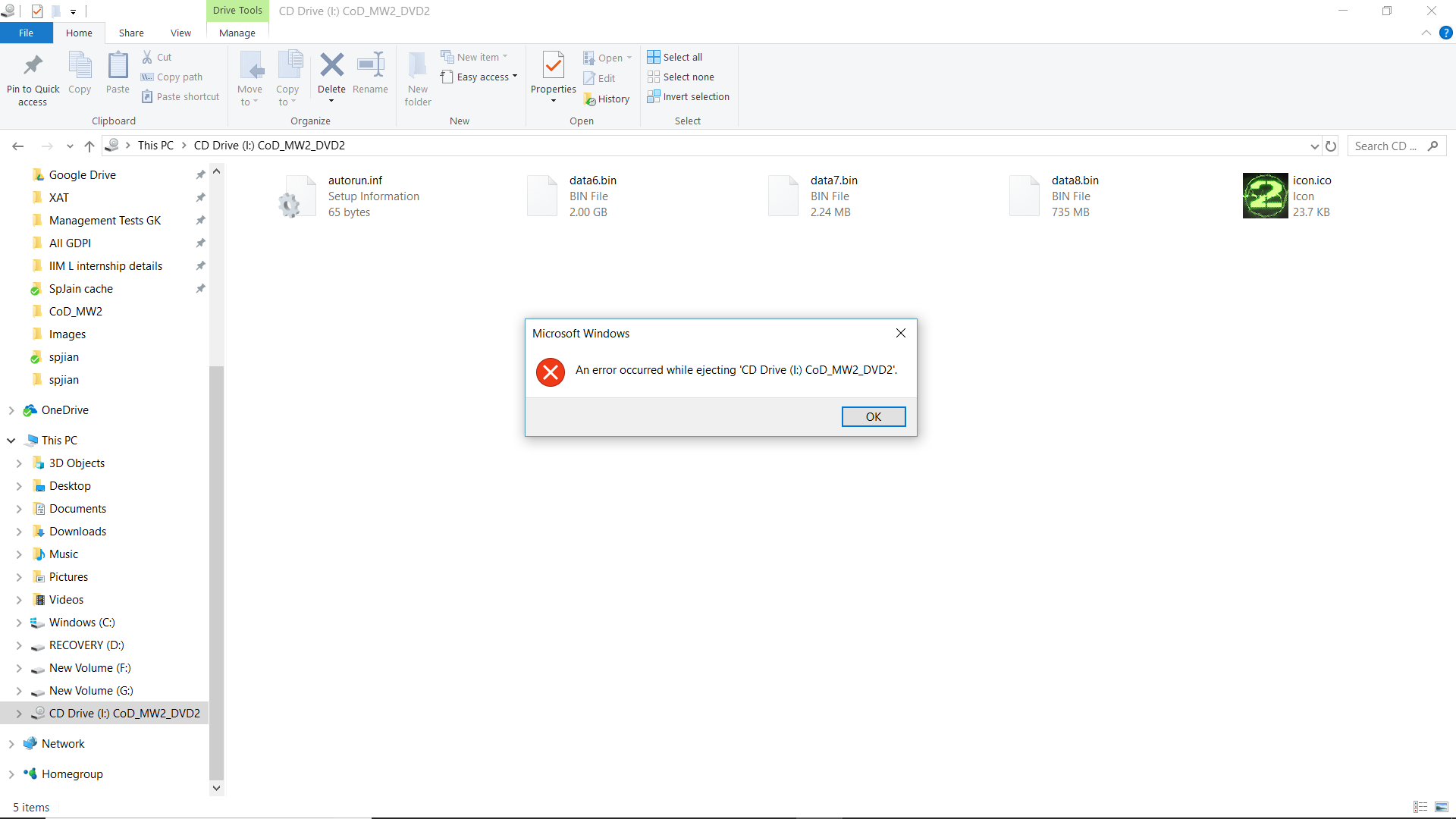Click Select all in ribbon

tap(675, 57)
